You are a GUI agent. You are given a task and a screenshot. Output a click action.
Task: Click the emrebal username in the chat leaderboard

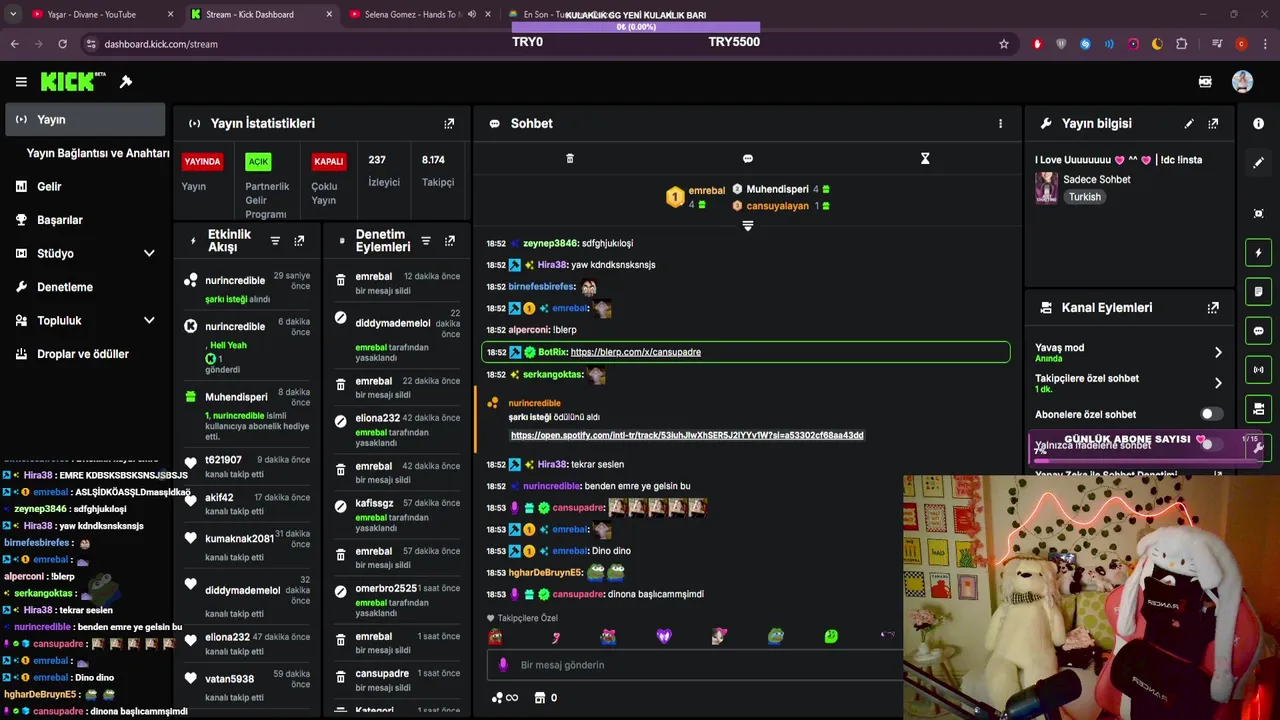point(707,190)
